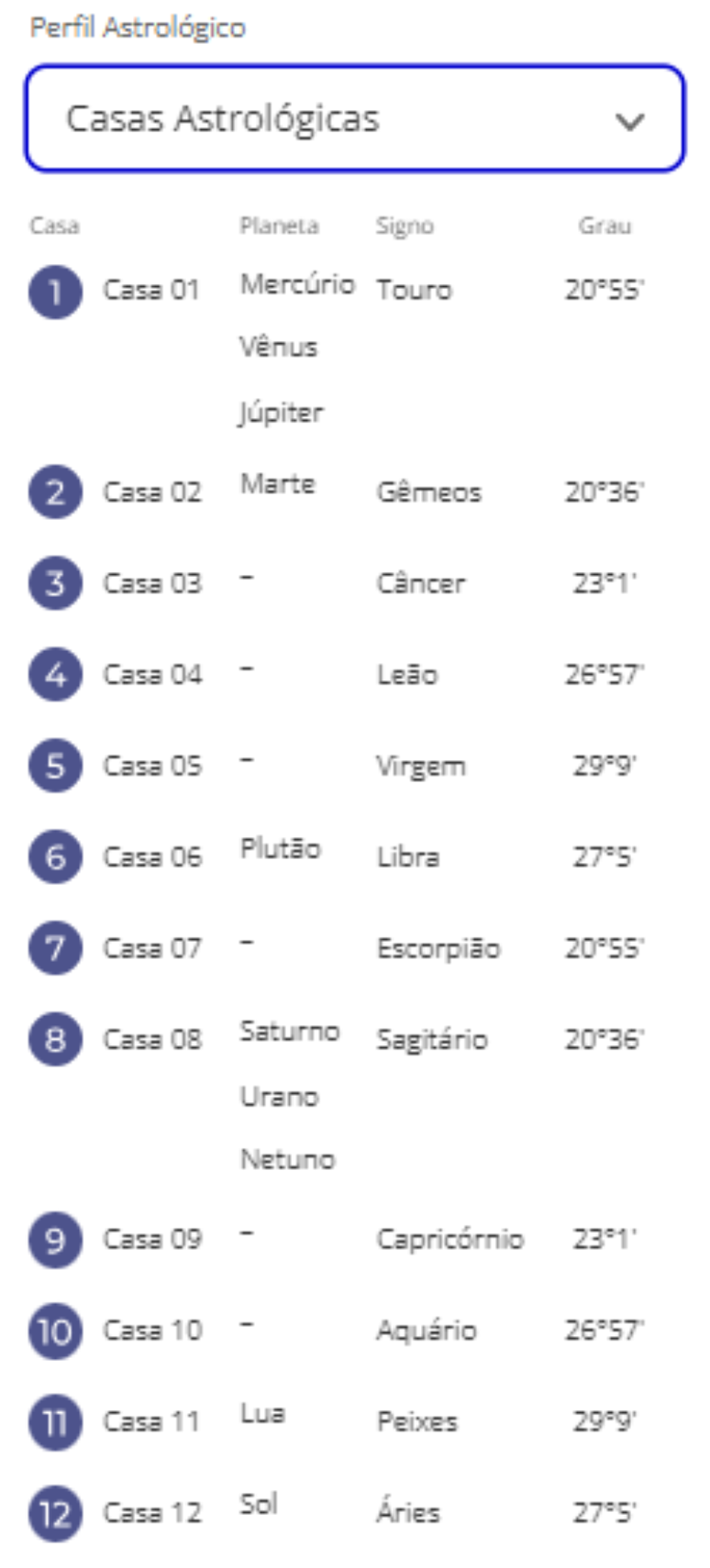Click the number 3 circle icon
This screenshot has width=710, height=1568.
click(x=55, y=583)
